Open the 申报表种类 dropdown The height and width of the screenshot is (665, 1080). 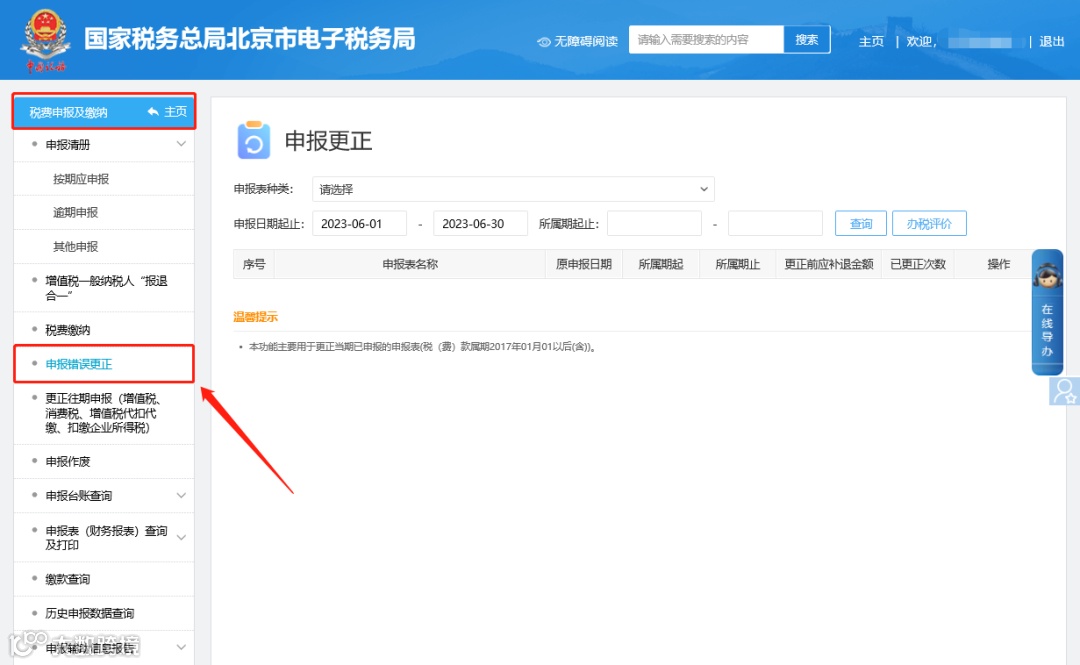pos(513,189)
